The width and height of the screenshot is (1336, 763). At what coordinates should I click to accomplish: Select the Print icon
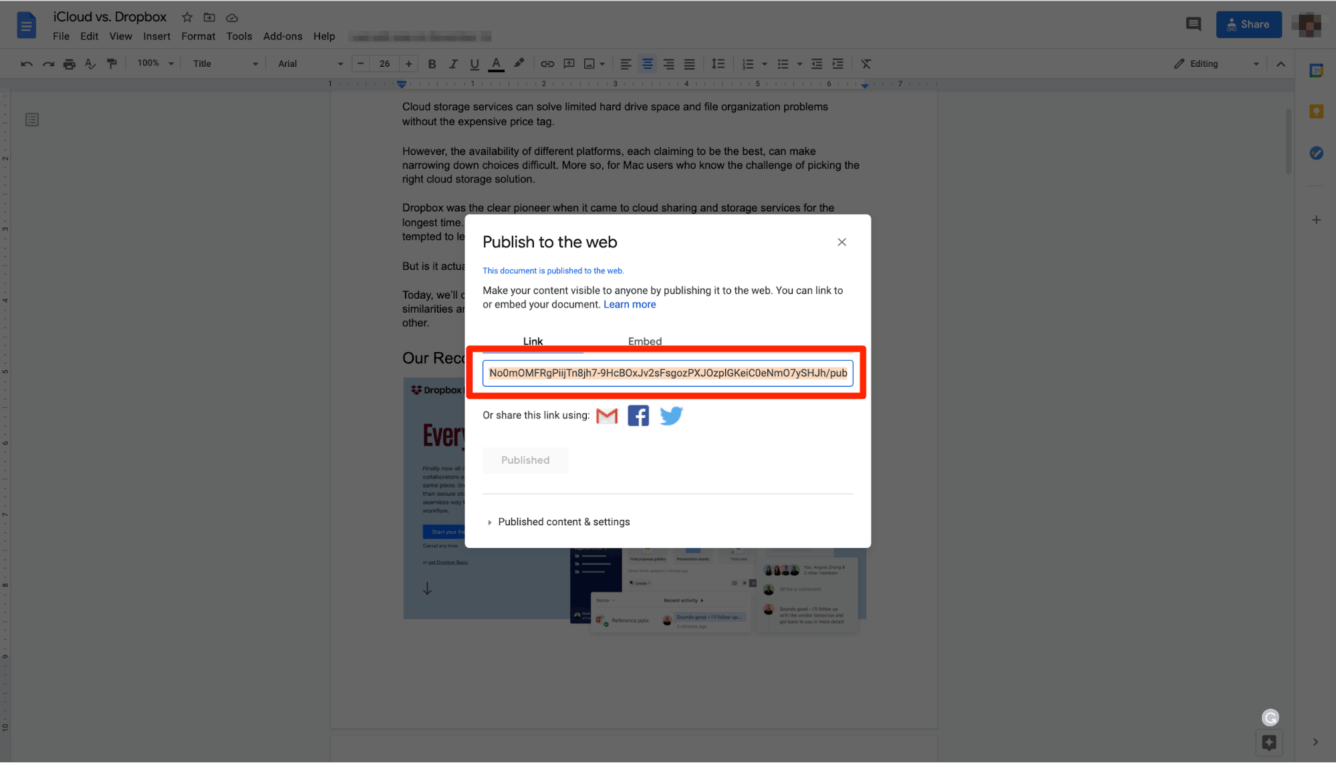(x=68, y=63)
